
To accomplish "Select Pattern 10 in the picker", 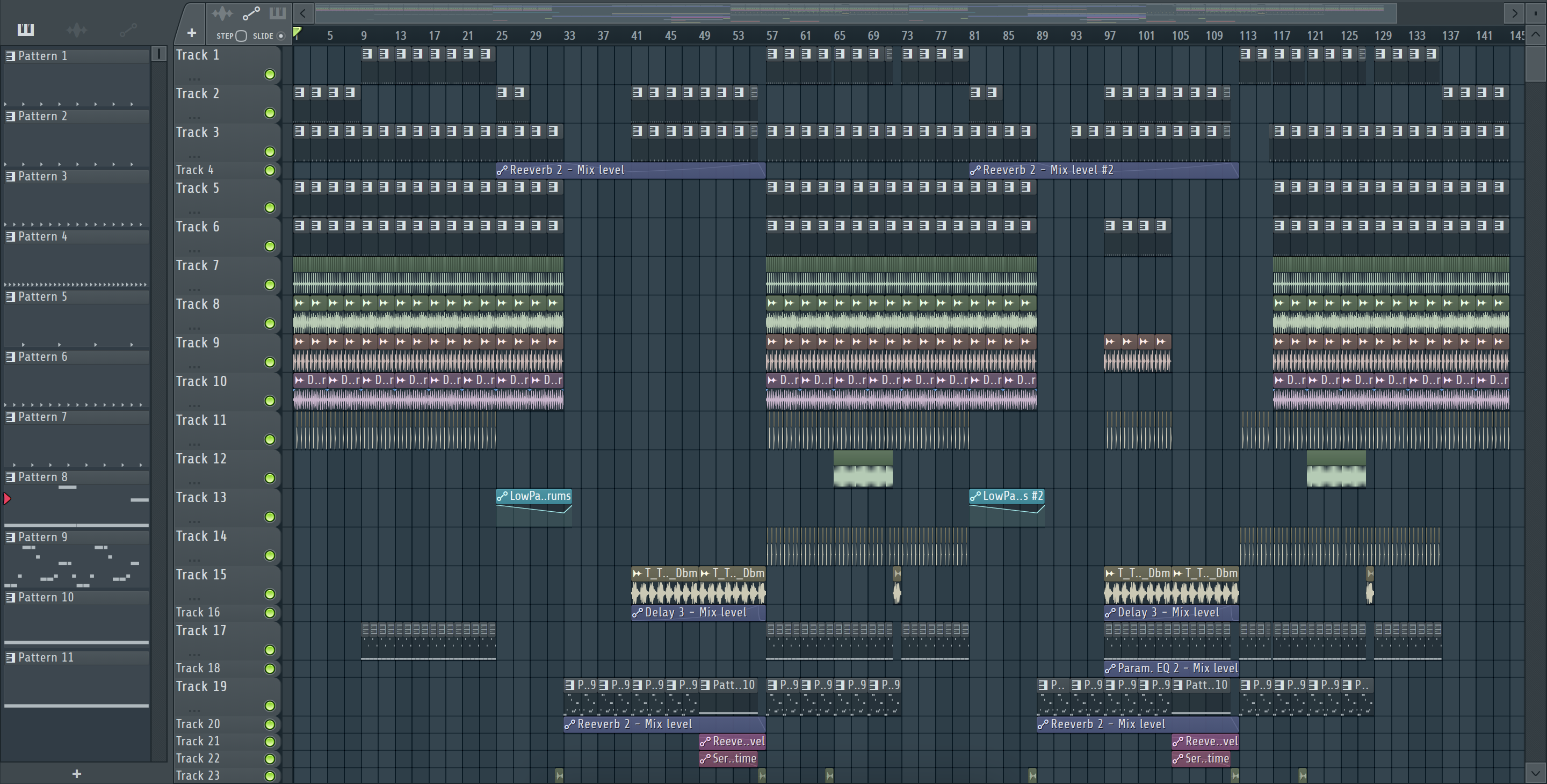I will click(x=76, y=598).
